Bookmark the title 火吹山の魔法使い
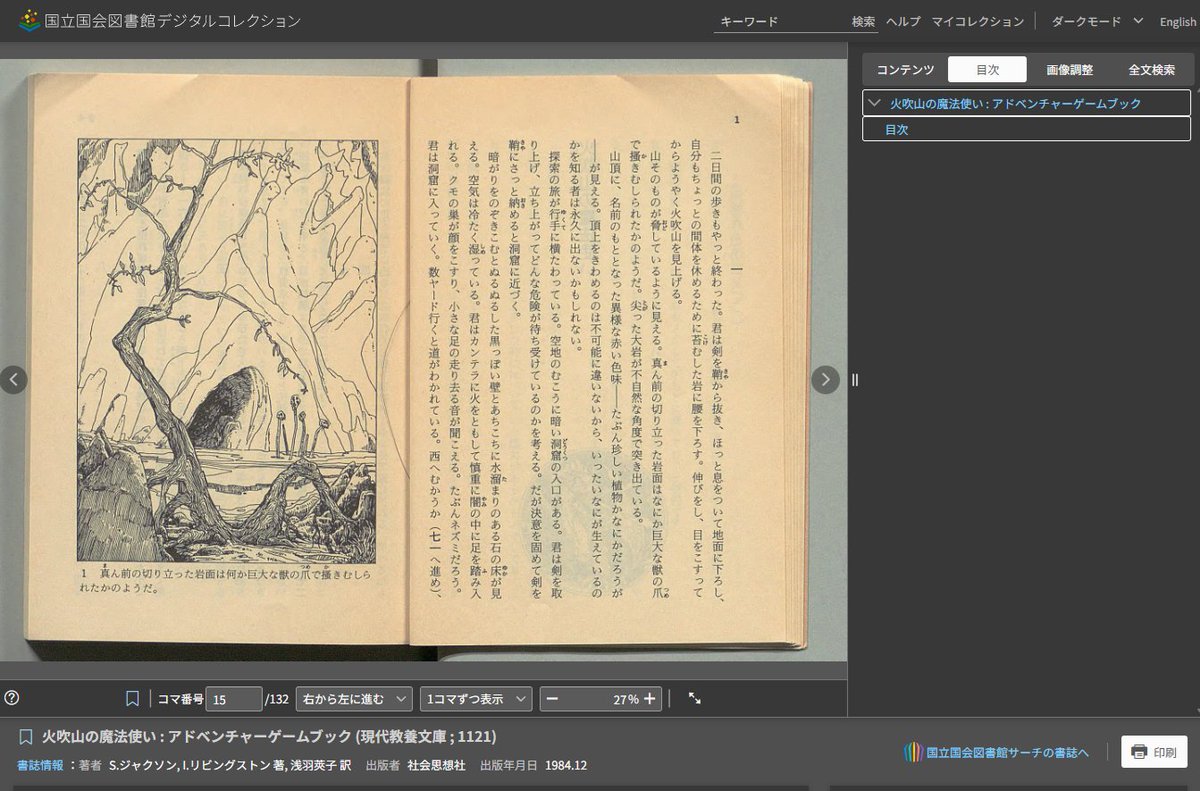1200x791 pixels. click(x=26, y=737)
